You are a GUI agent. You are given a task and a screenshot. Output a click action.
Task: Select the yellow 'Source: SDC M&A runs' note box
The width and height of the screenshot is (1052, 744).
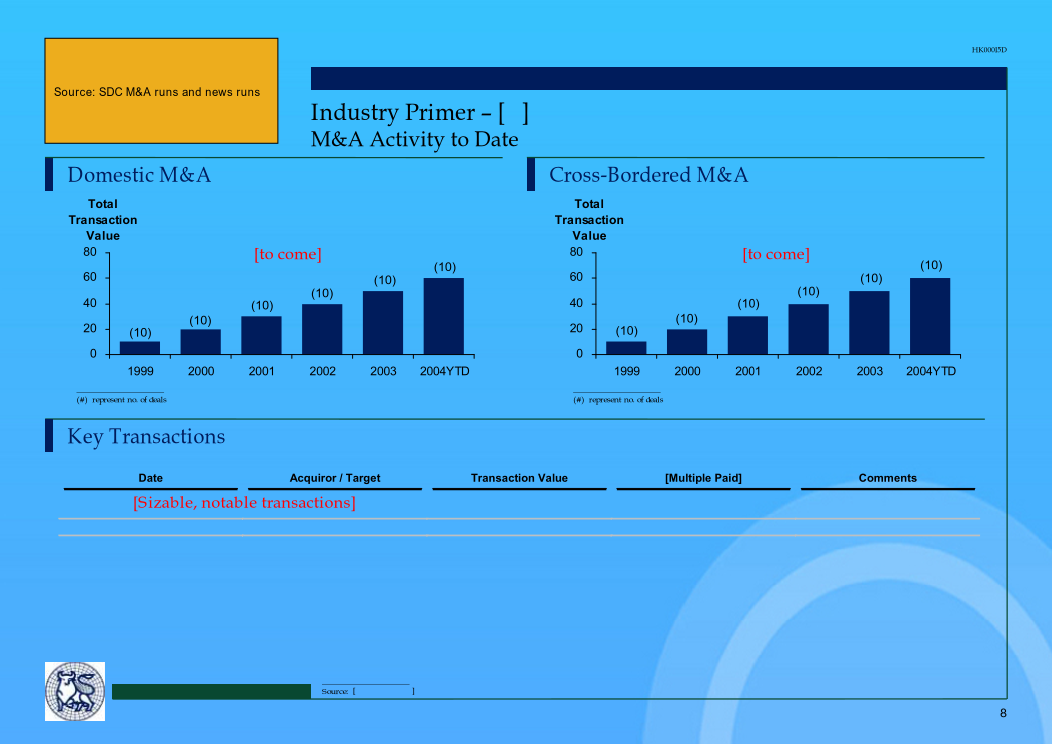pos(161,91)
